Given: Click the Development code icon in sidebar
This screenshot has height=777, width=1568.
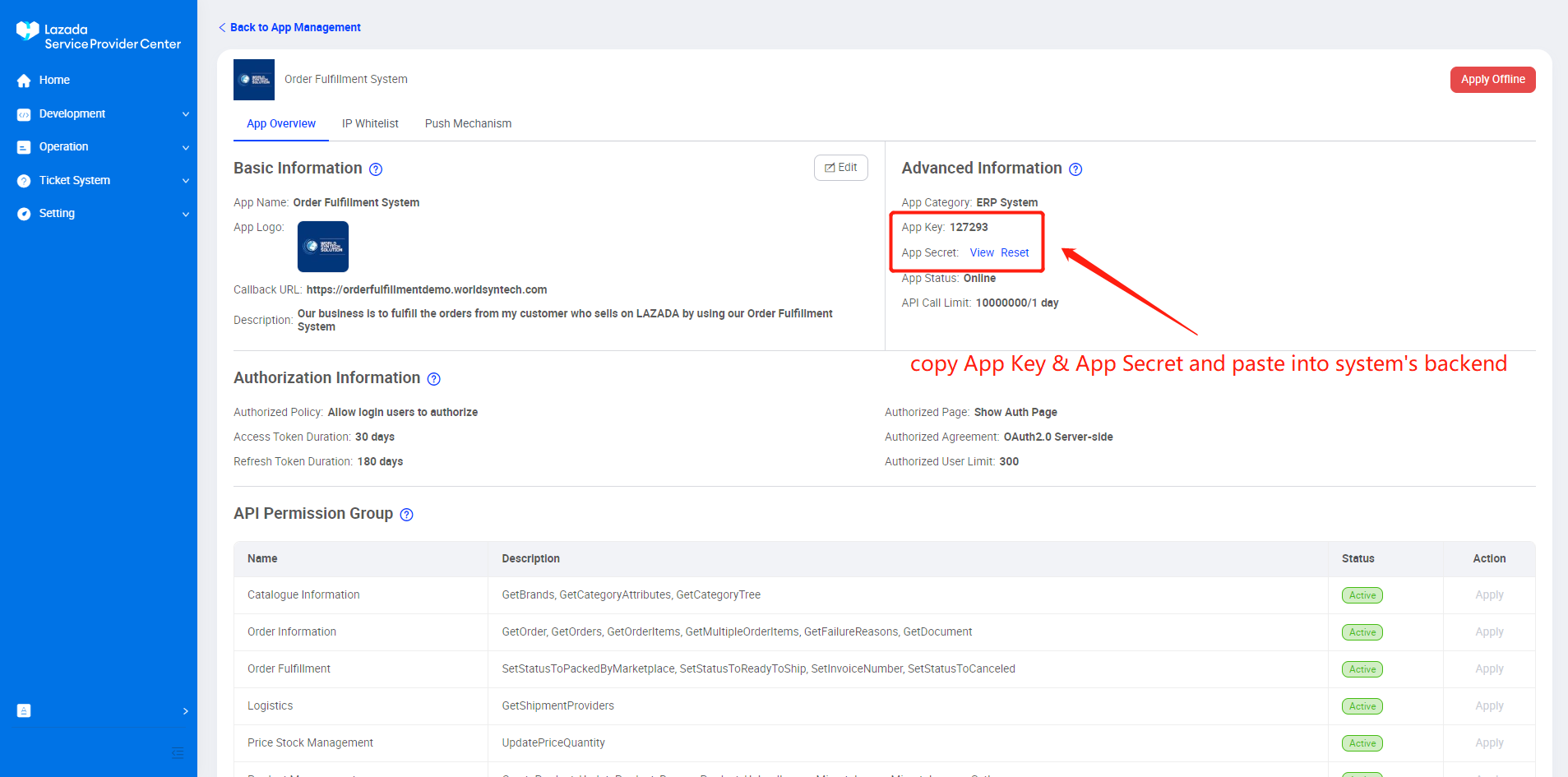Looking at the screenshot, I should click(24, 114).
